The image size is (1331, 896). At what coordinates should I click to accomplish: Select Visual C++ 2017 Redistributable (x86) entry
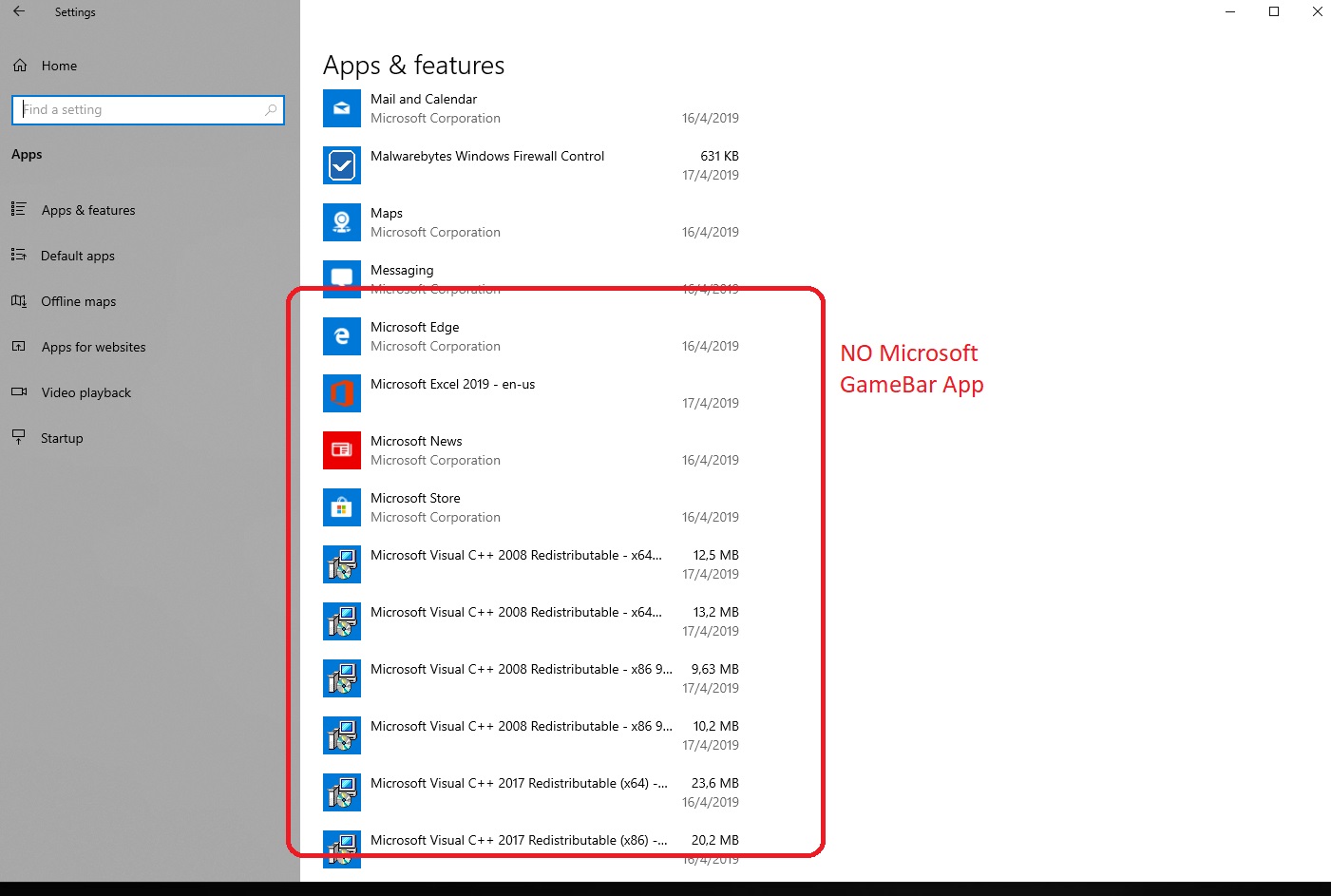point(531,849)
